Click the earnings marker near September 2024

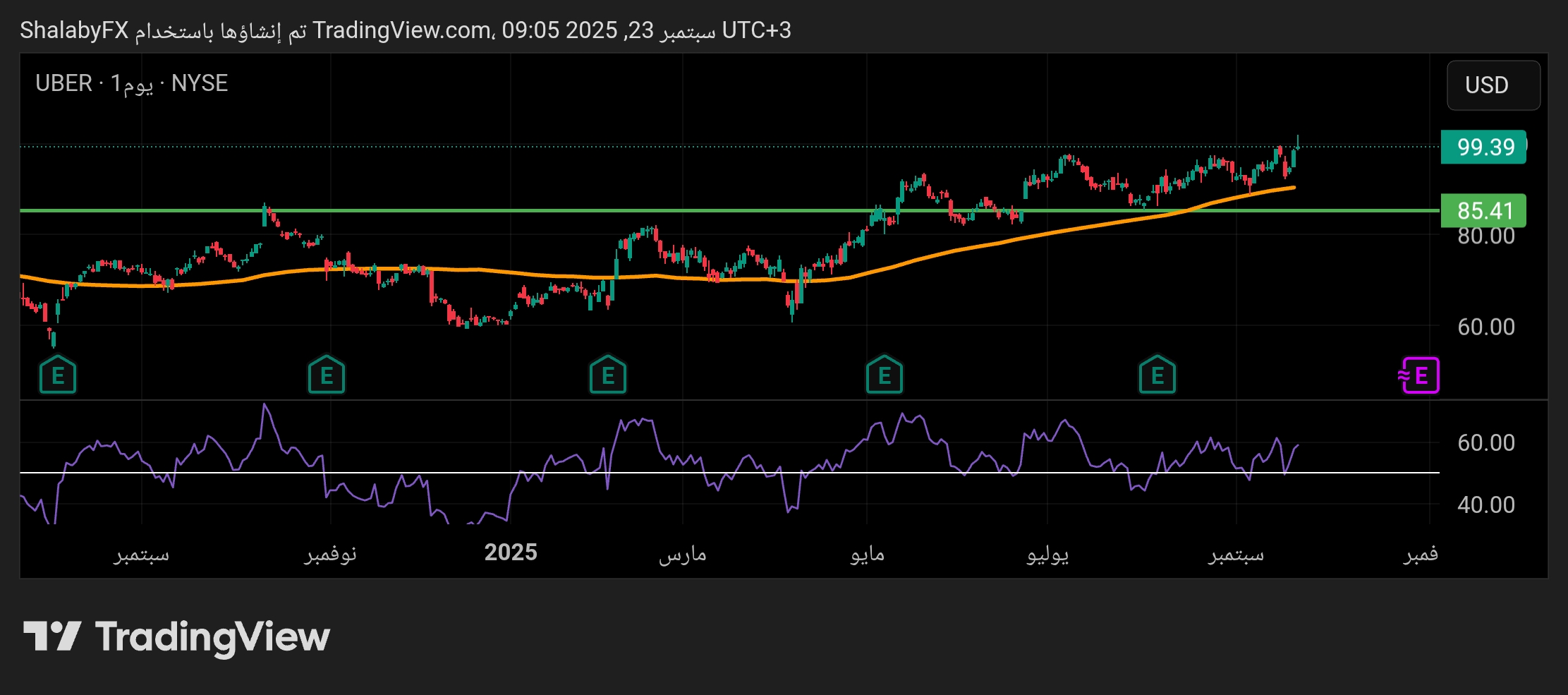click(58, 375)
